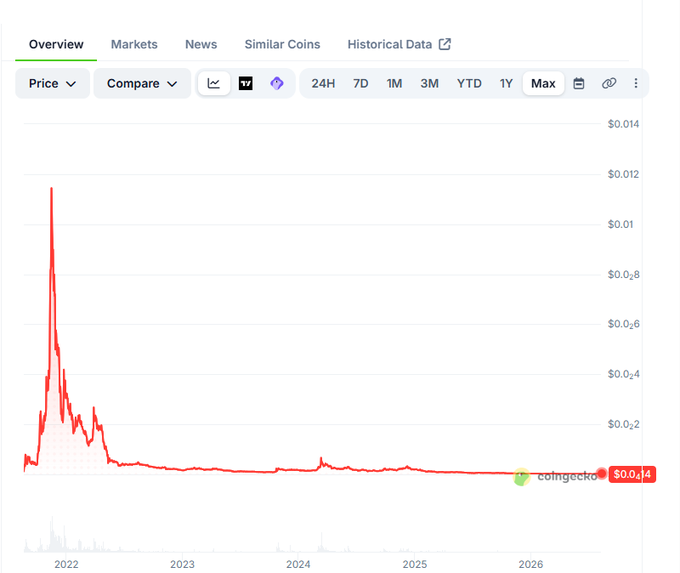Viewport: 680px width, 573px height.
Task: Click the 2023 x-axis label
Action: click(182, 564)
